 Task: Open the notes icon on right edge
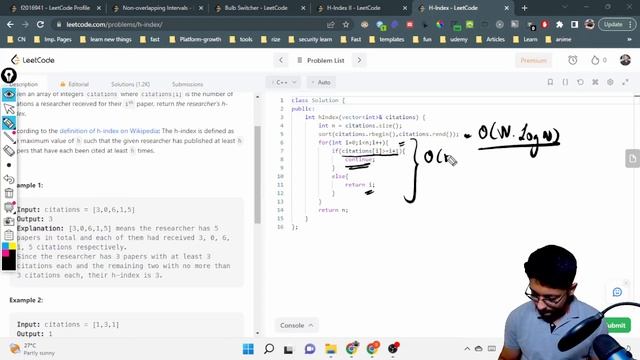pyautogui.click(x=633, y=158)
